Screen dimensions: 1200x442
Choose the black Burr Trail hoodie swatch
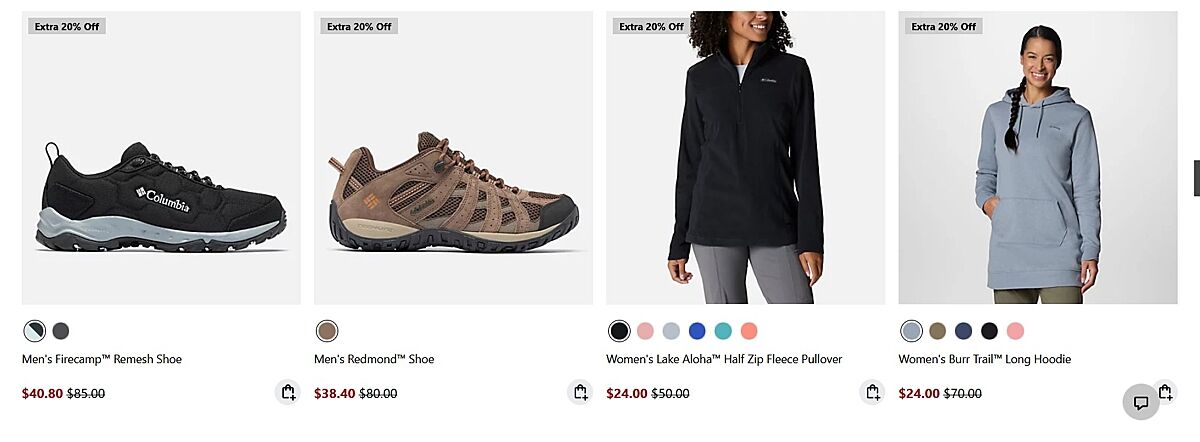coord(989,331)
